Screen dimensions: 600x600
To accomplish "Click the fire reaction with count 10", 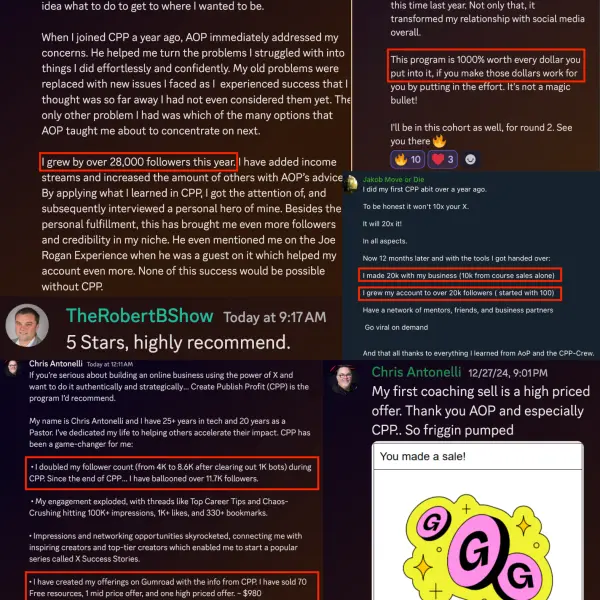I will click(407, 159).
